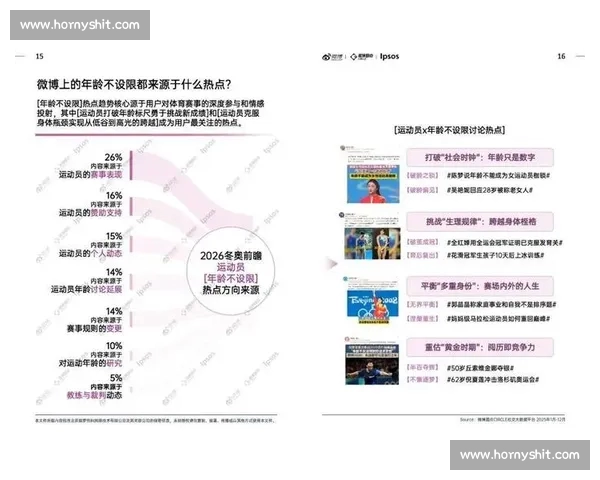Click pink tag beside the 吴艳妮 hashtag
Screen dimensions: 600x480
point(422,190)
